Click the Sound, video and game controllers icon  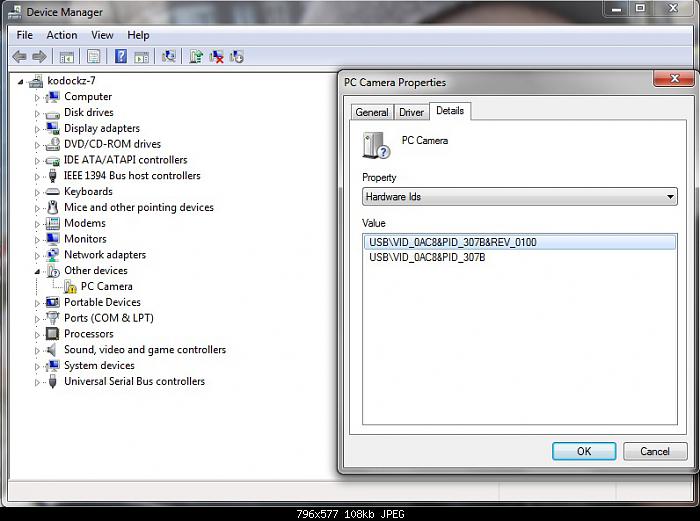pos(52,350)
